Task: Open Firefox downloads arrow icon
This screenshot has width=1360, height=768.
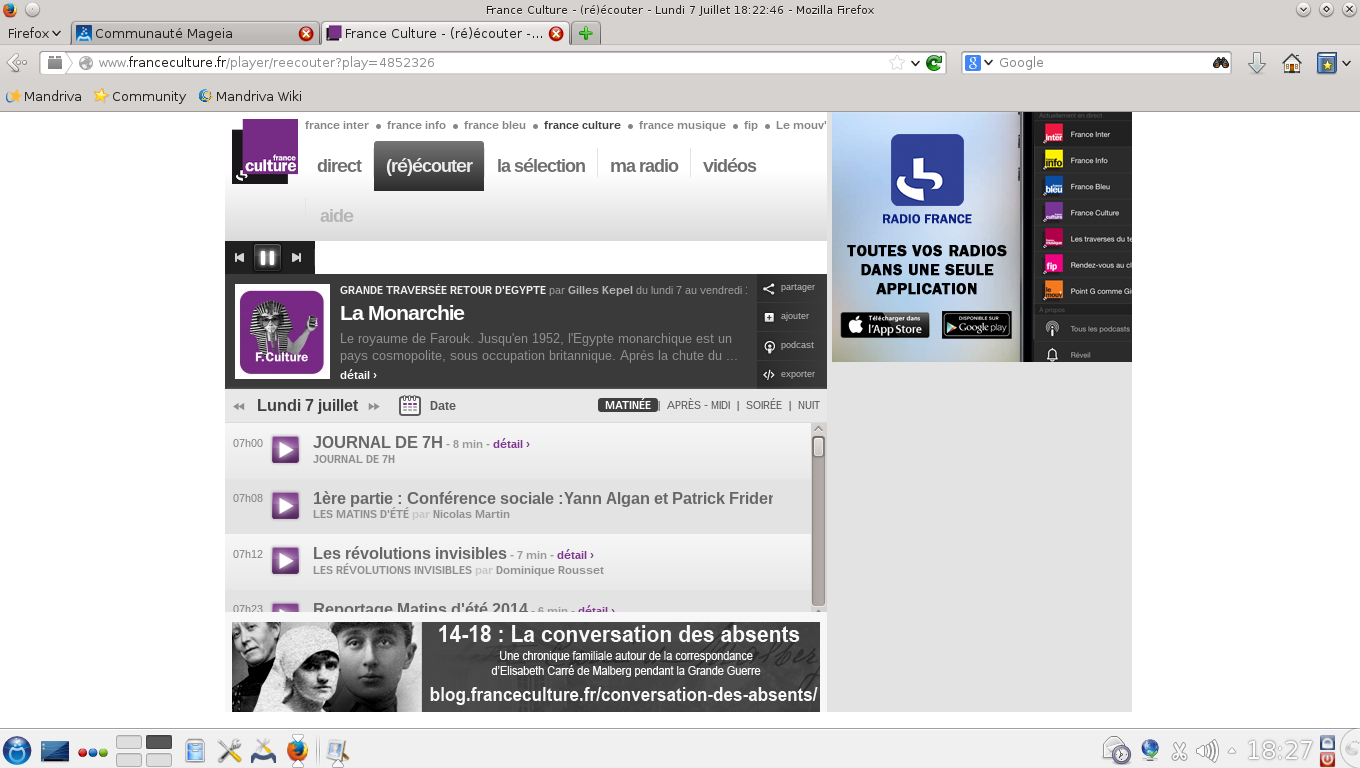Action: pos(1257,63)
